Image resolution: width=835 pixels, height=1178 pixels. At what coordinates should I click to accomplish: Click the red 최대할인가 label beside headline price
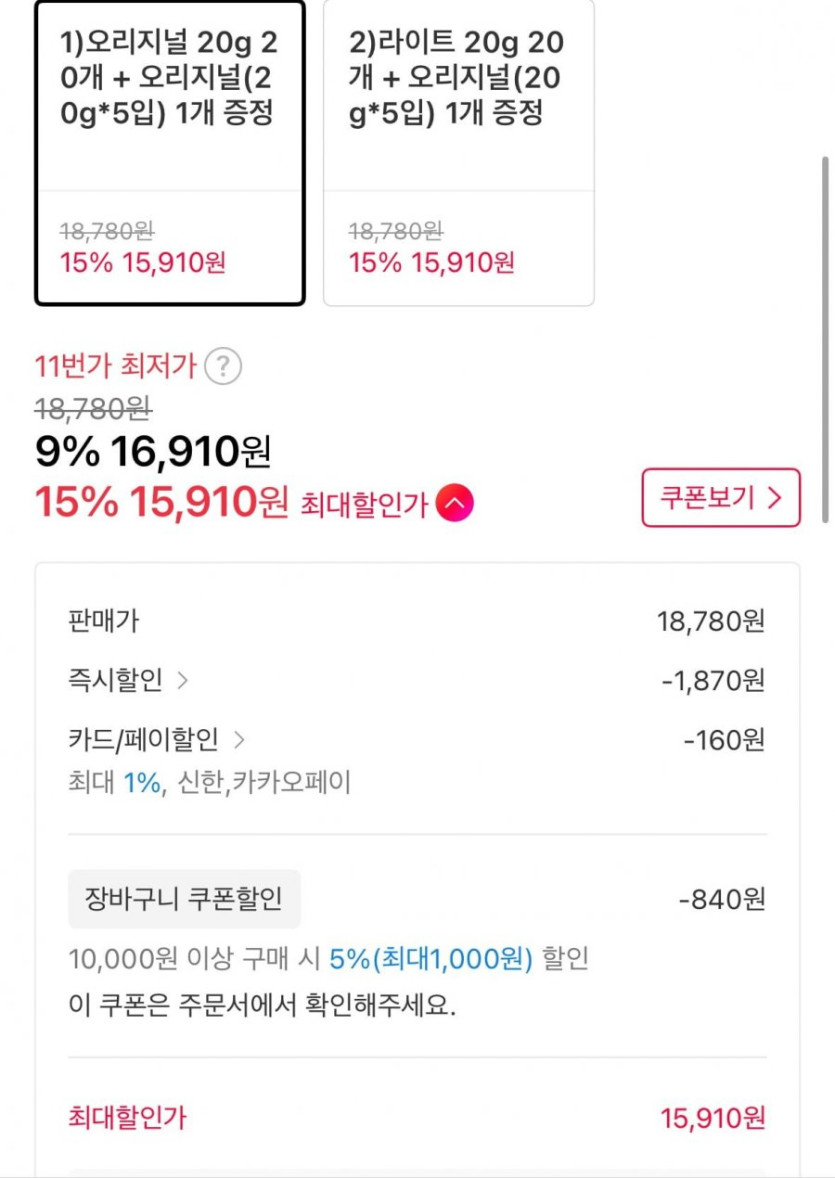coord(364,505)
